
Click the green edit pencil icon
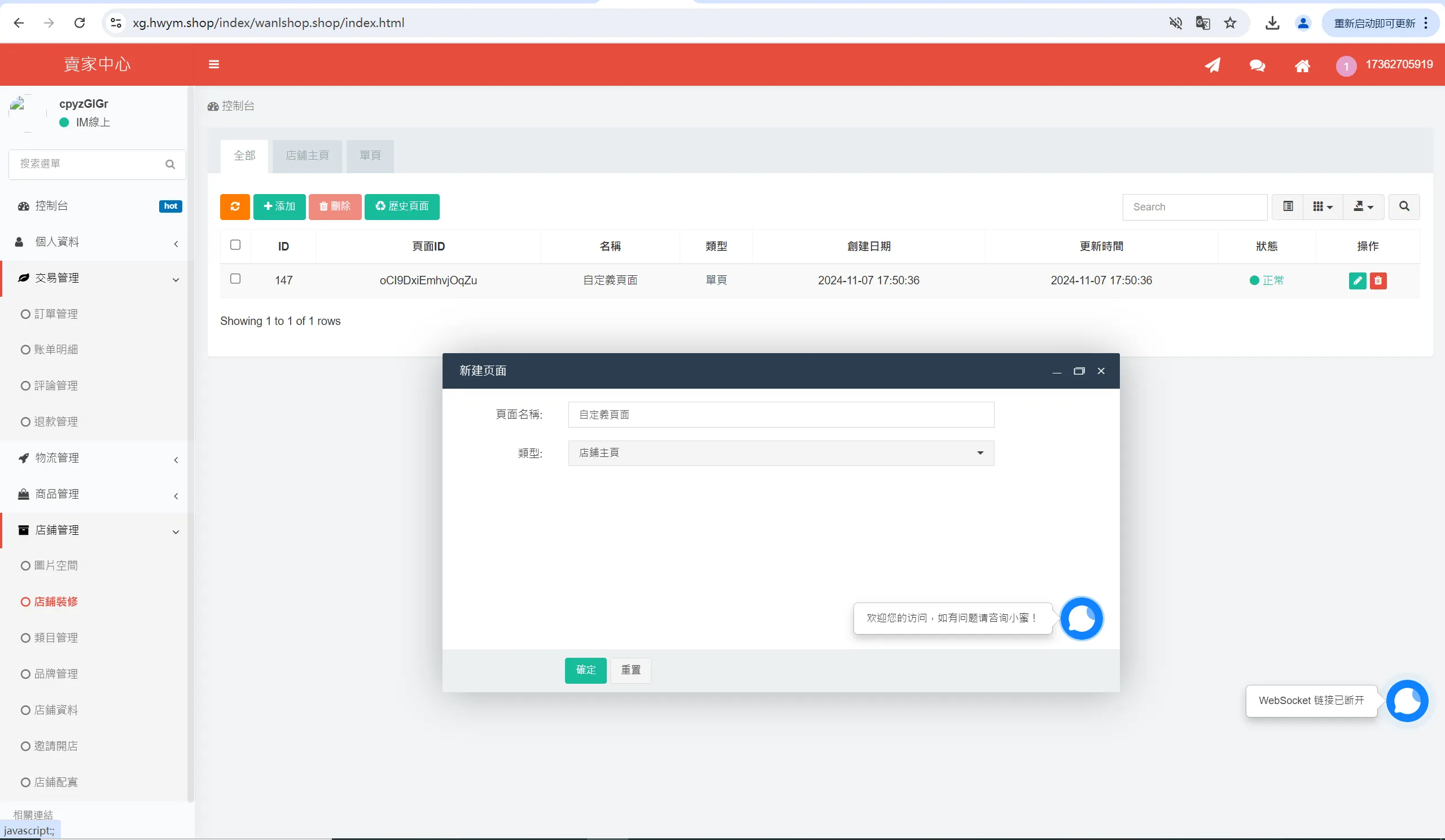[x=1358, y=280]
